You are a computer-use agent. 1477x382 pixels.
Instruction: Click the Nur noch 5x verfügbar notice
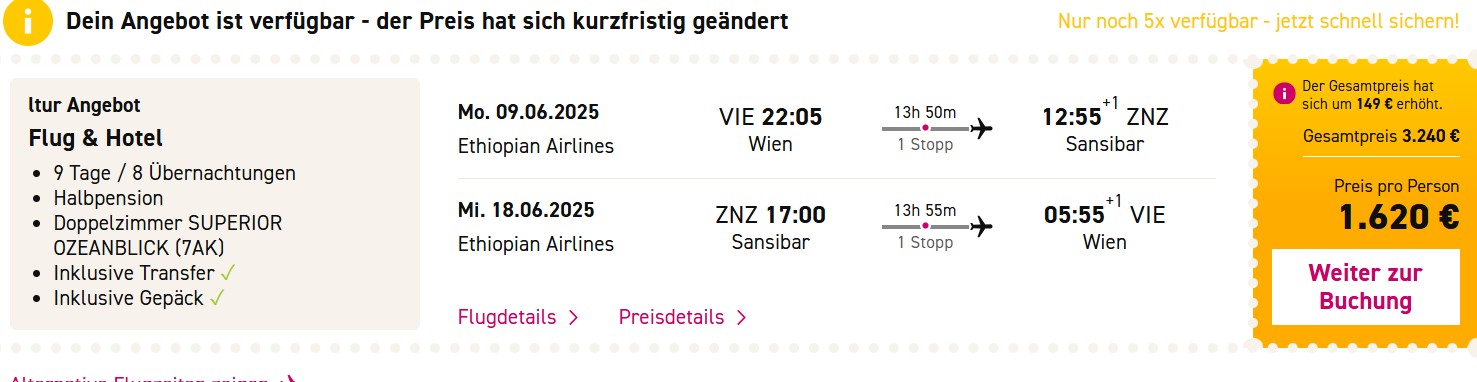[1258, 21]
